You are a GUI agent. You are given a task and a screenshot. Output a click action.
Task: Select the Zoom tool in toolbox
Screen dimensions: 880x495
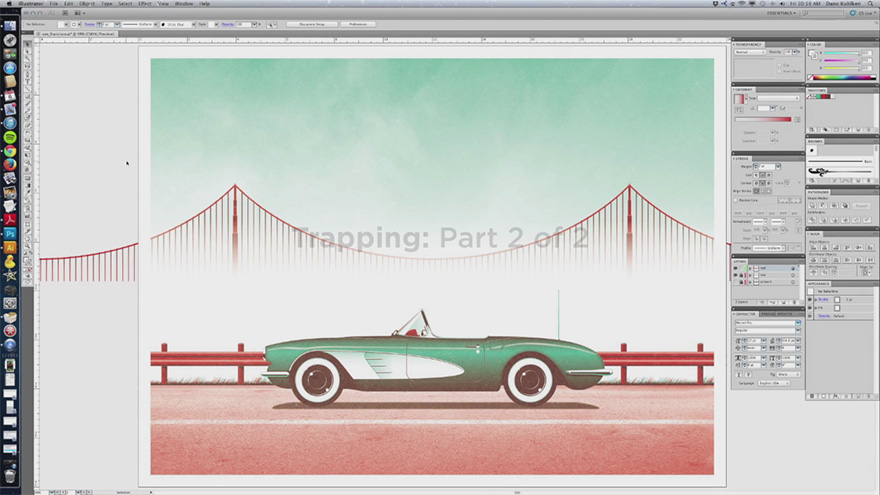coord(28,246)
